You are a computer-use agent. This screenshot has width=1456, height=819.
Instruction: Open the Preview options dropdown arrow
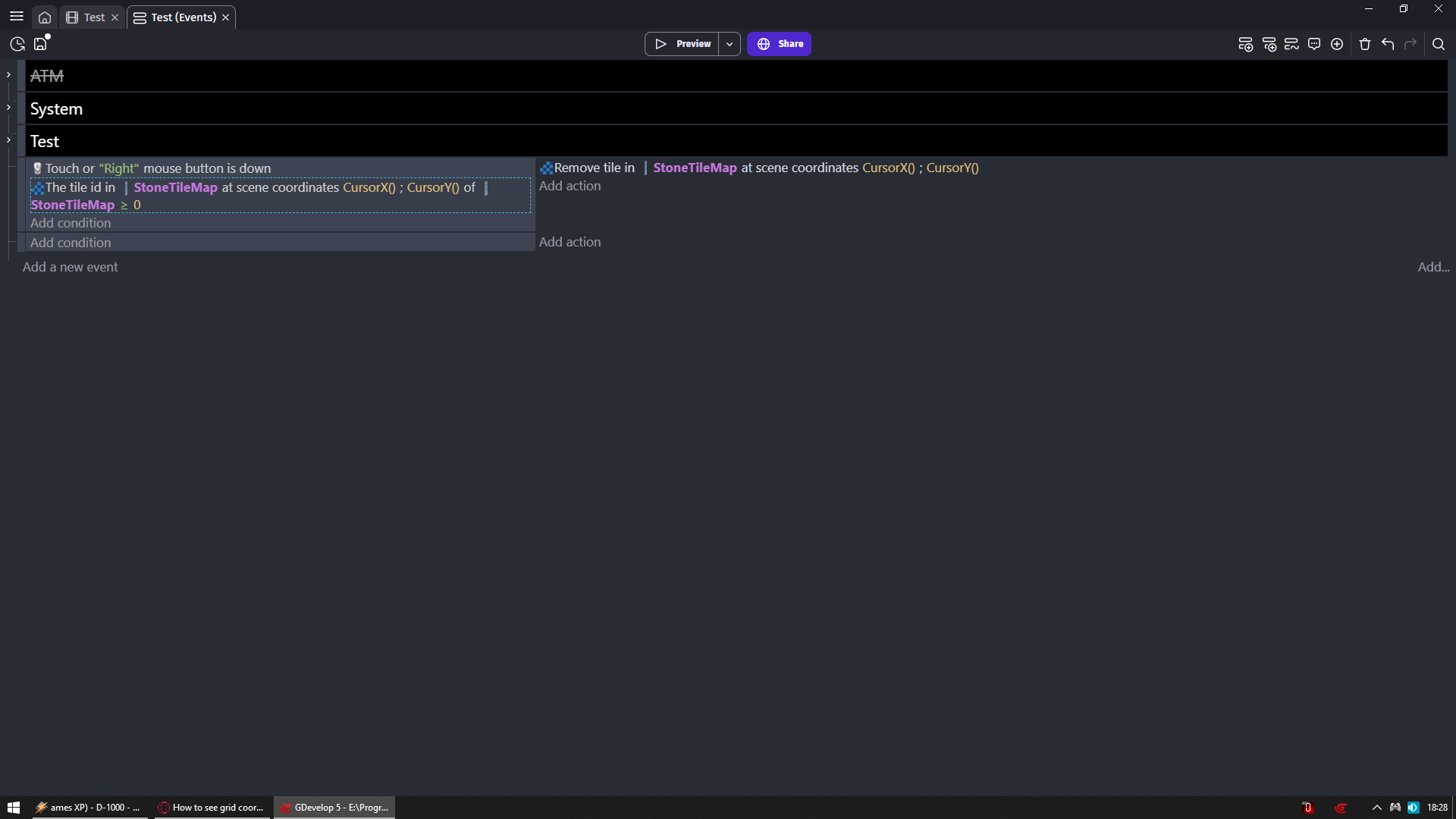click(x=730, y=44)
